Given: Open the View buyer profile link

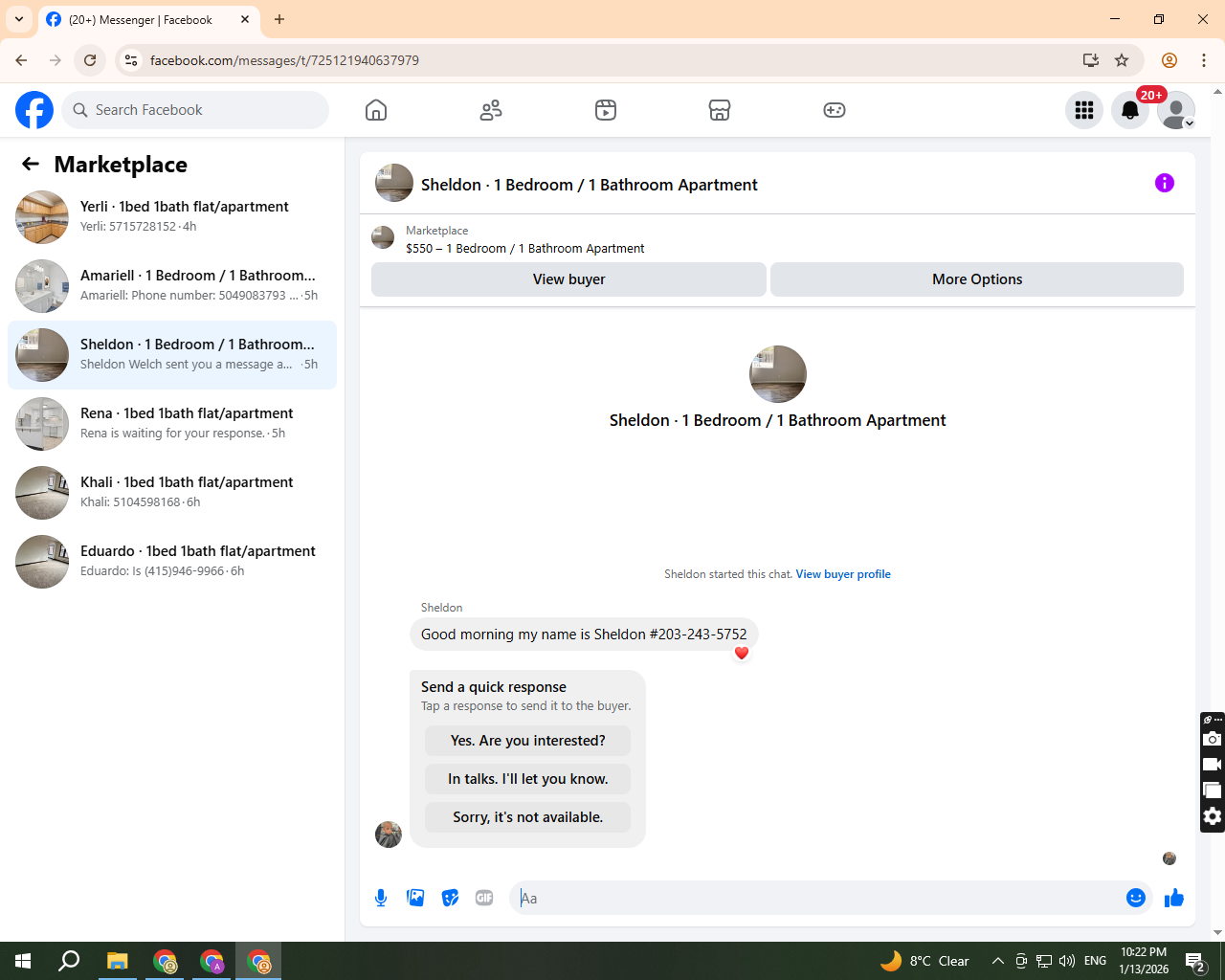Looking at the screenshot, I should pyautogui.click(x=843, y=574).
